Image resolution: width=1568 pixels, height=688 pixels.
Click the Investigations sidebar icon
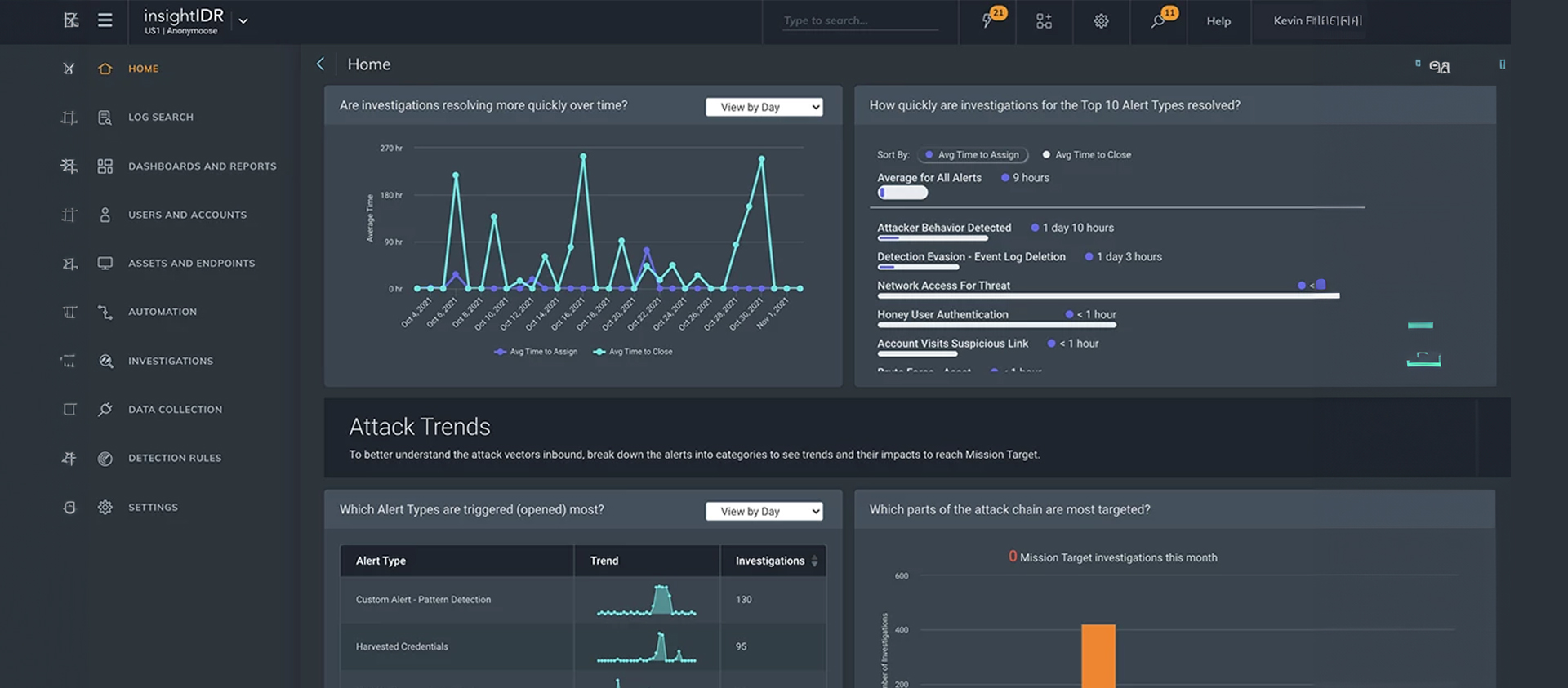pos(105,361)
